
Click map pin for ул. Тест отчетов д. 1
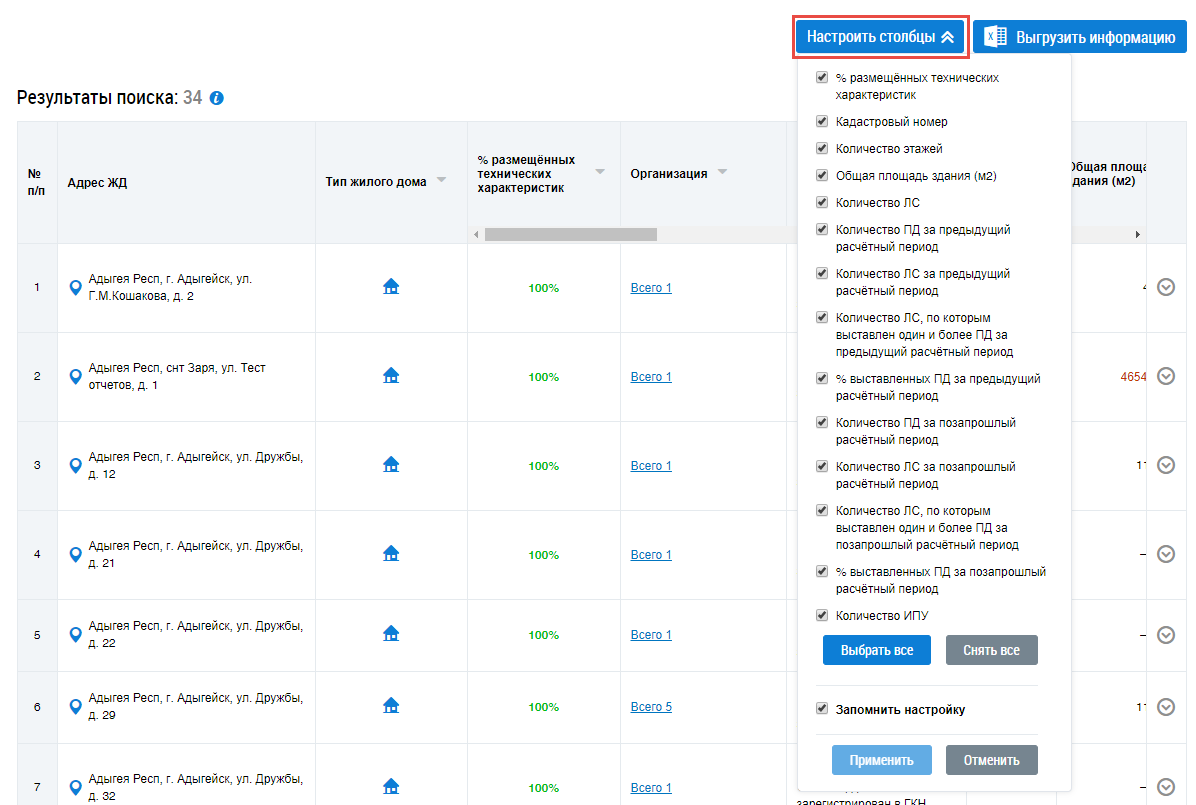(x=75, y=377)
